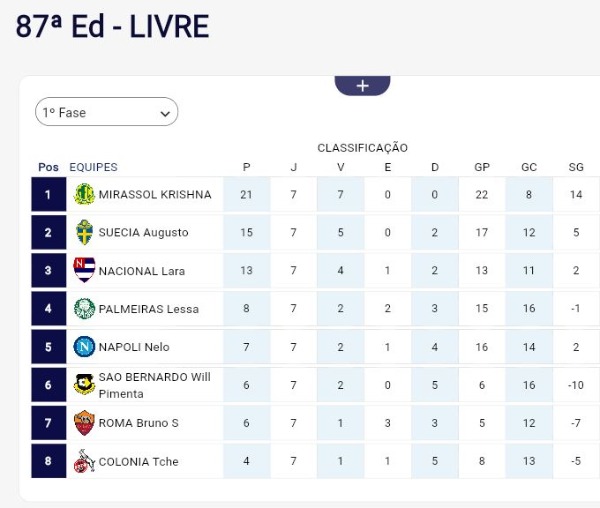Click the Mirassol Krishna team crest
600x508 pixels.
(85, 195)
